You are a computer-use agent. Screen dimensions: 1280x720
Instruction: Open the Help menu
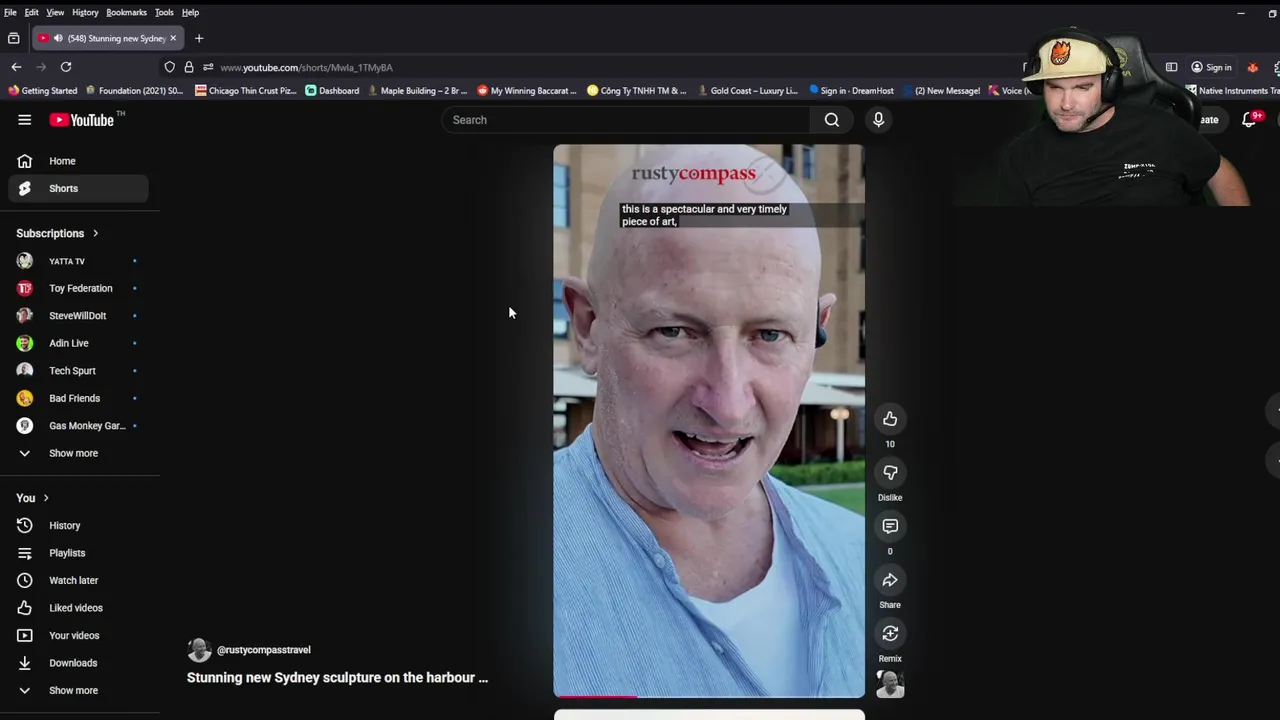click(x=190, y=12)
